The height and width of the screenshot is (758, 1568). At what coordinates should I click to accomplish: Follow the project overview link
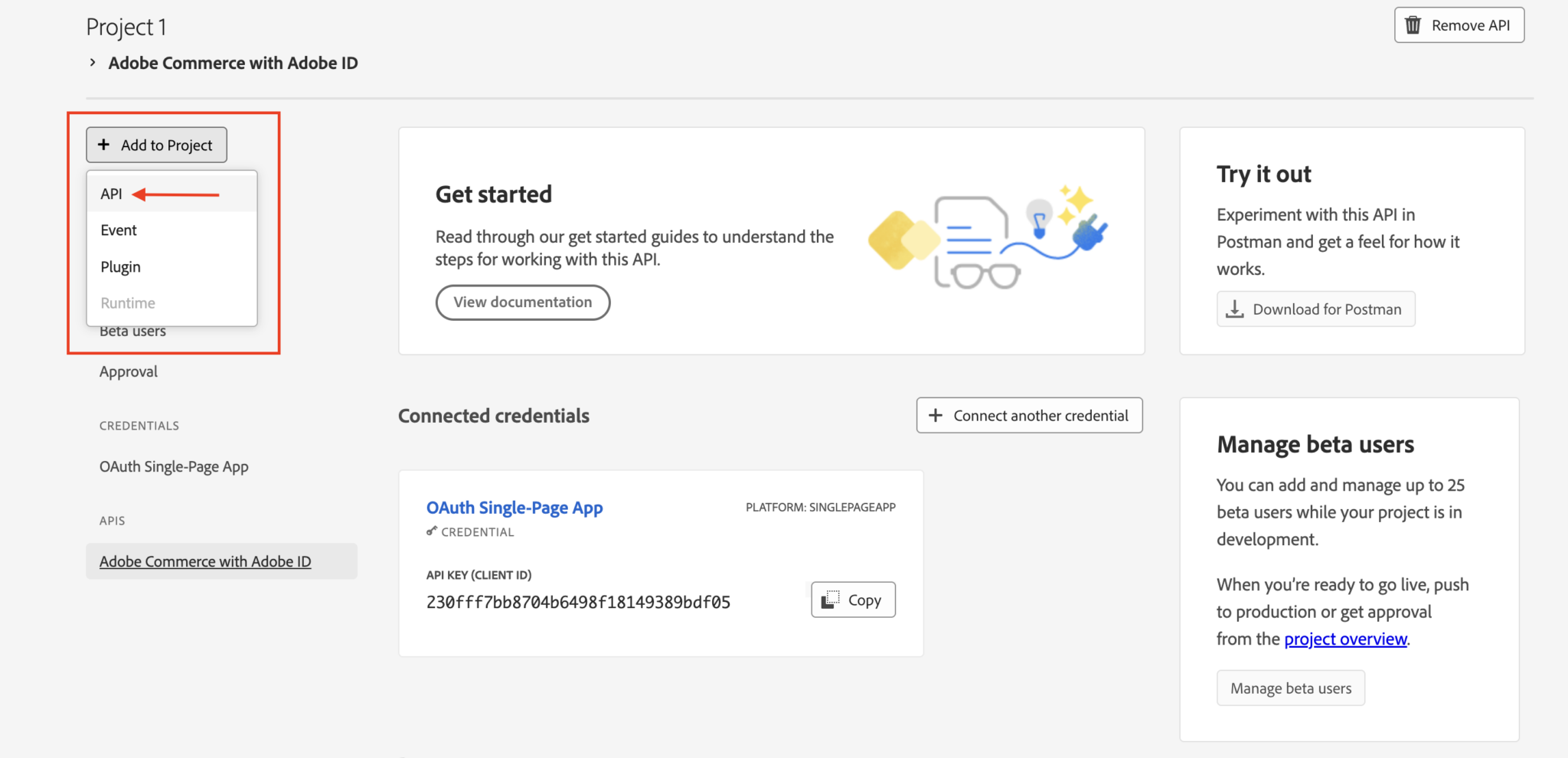click(x=1345, y=639)
